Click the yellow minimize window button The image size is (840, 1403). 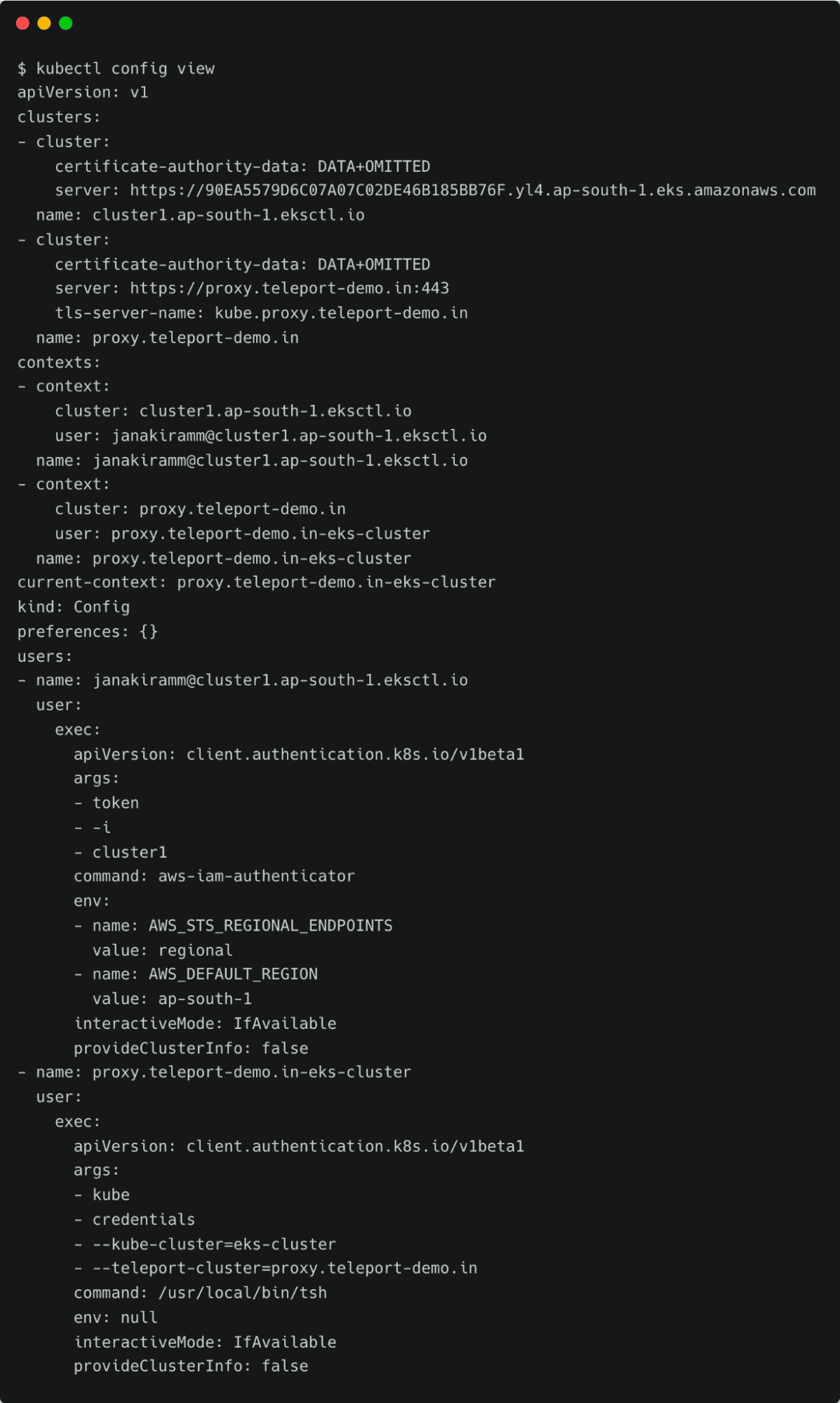tap(44, 23)
